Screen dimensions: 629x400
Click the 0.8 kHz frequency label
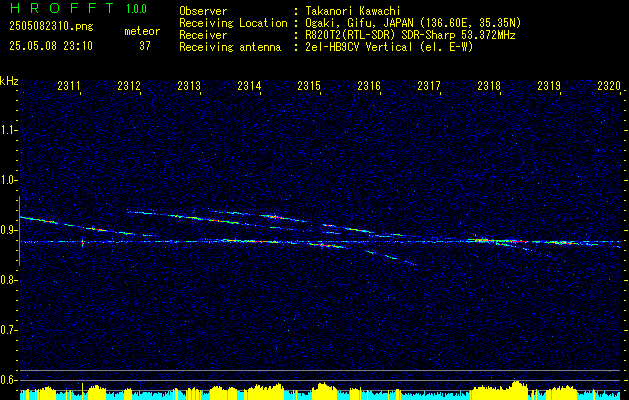[8, 280]
